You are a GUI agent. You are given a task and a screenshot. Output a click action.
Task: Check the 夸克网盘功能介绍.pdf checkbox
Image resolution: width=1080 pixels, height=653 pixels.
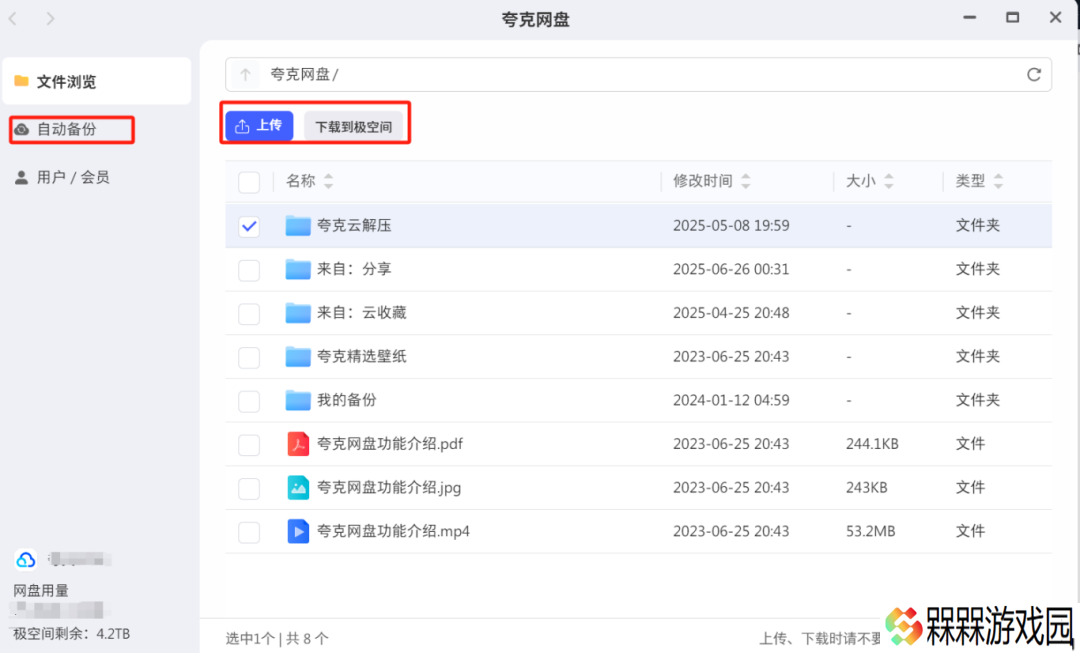(249, 445)
